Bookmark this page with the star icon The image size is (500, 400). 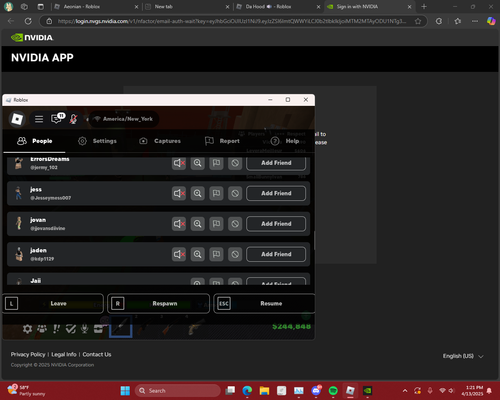(418, 21)
